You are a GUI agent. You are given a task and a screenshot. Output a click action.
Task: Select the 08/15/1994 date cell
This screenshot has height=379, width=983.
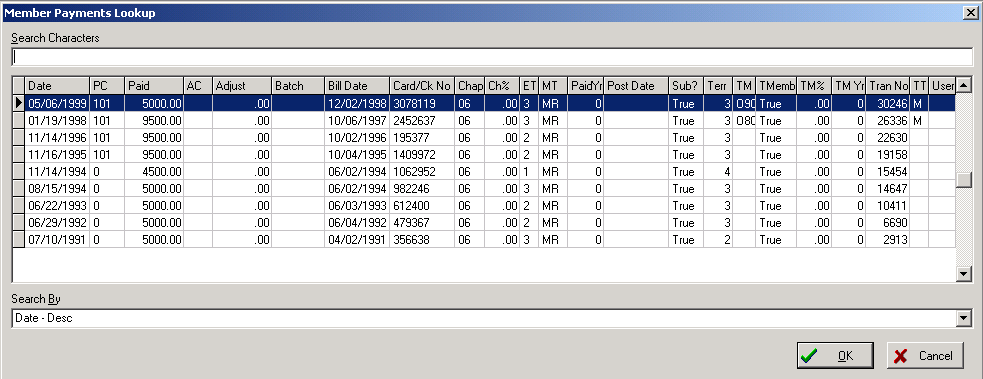(57, 189)
